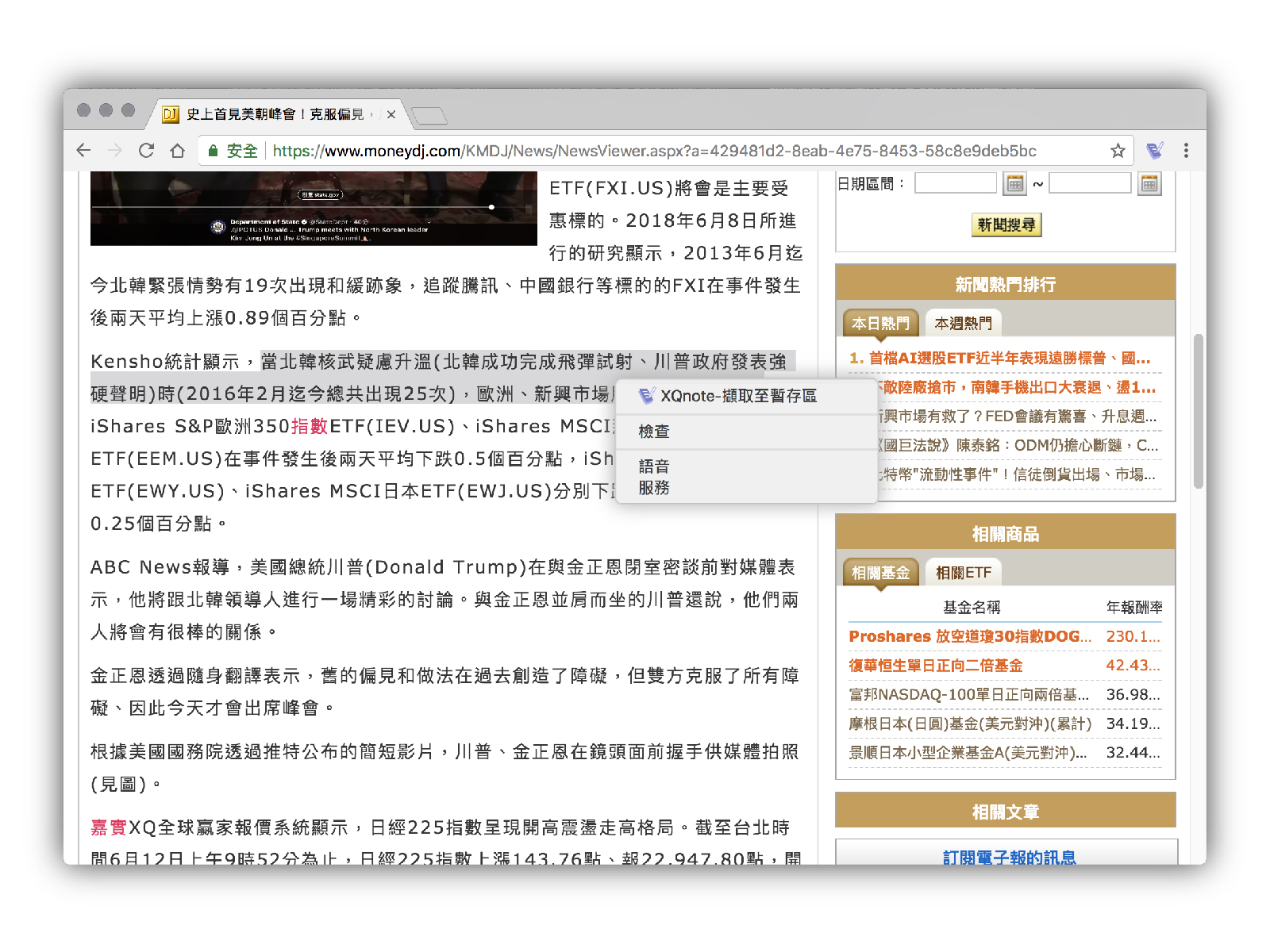Click the 新聞熱門排行 section header
This screenshot has width=1270, height=952.
click(x=1006, y=284)
